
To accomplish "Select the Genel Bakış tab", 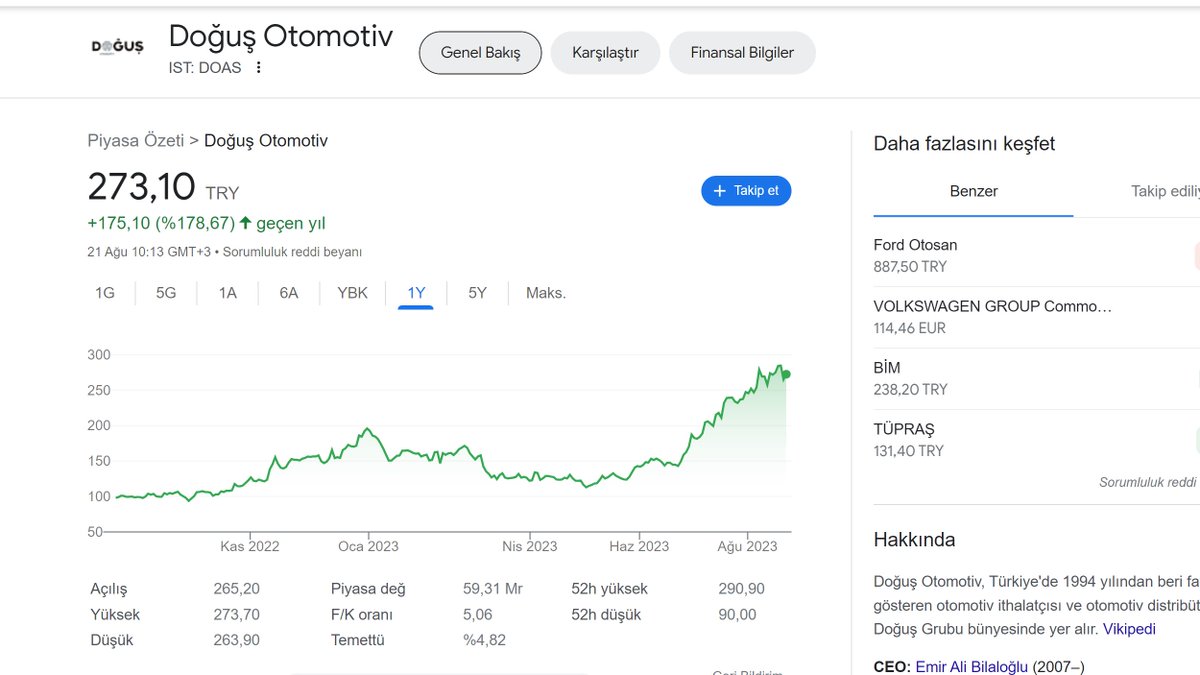I will pos(480,53).
